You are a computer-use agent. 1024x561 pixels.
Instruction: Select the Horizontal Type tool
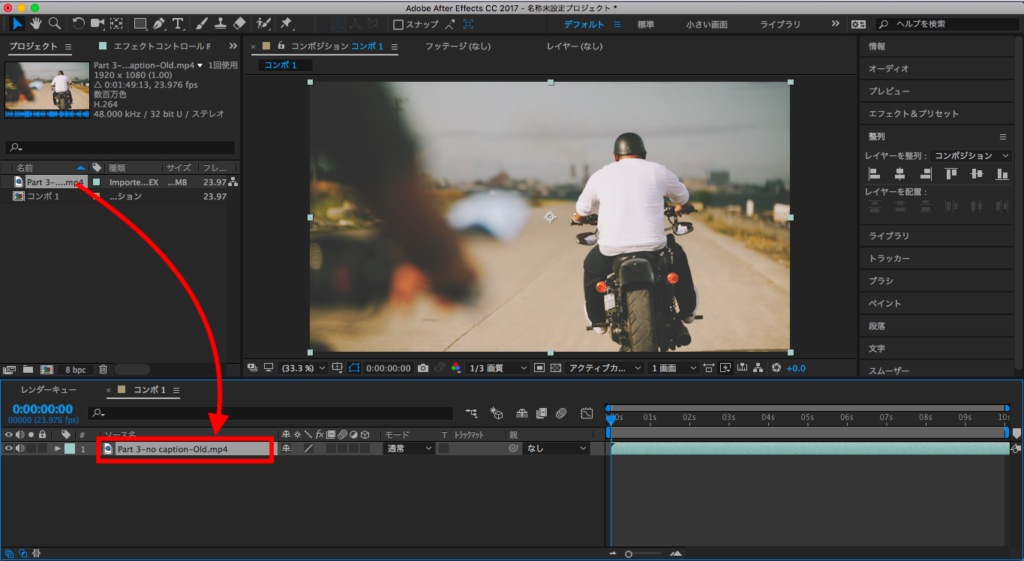point(178,23)
